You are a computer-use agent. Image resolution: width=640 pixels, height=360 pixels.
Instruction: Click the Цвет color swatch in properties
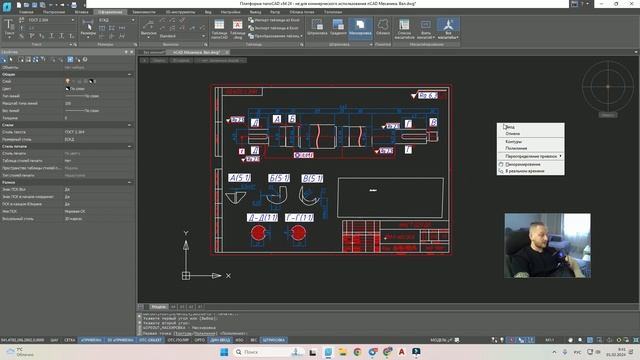(67, 89)
